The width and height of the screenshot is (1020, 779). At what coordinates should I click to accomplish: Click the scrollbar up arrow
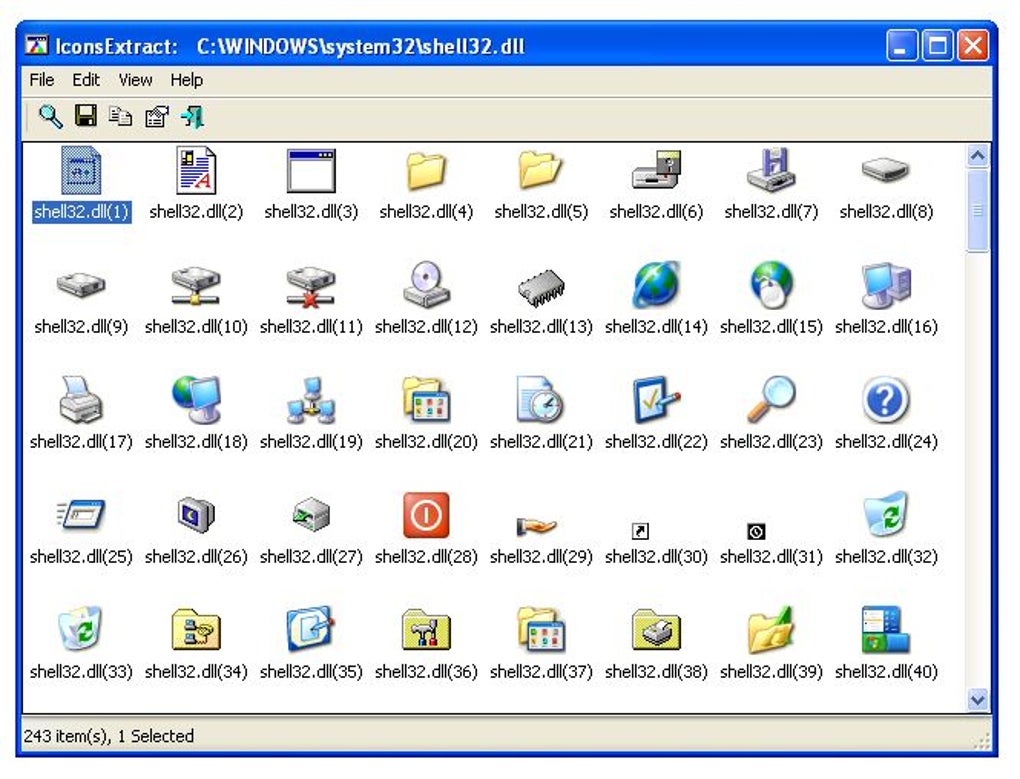pos(978,156)
